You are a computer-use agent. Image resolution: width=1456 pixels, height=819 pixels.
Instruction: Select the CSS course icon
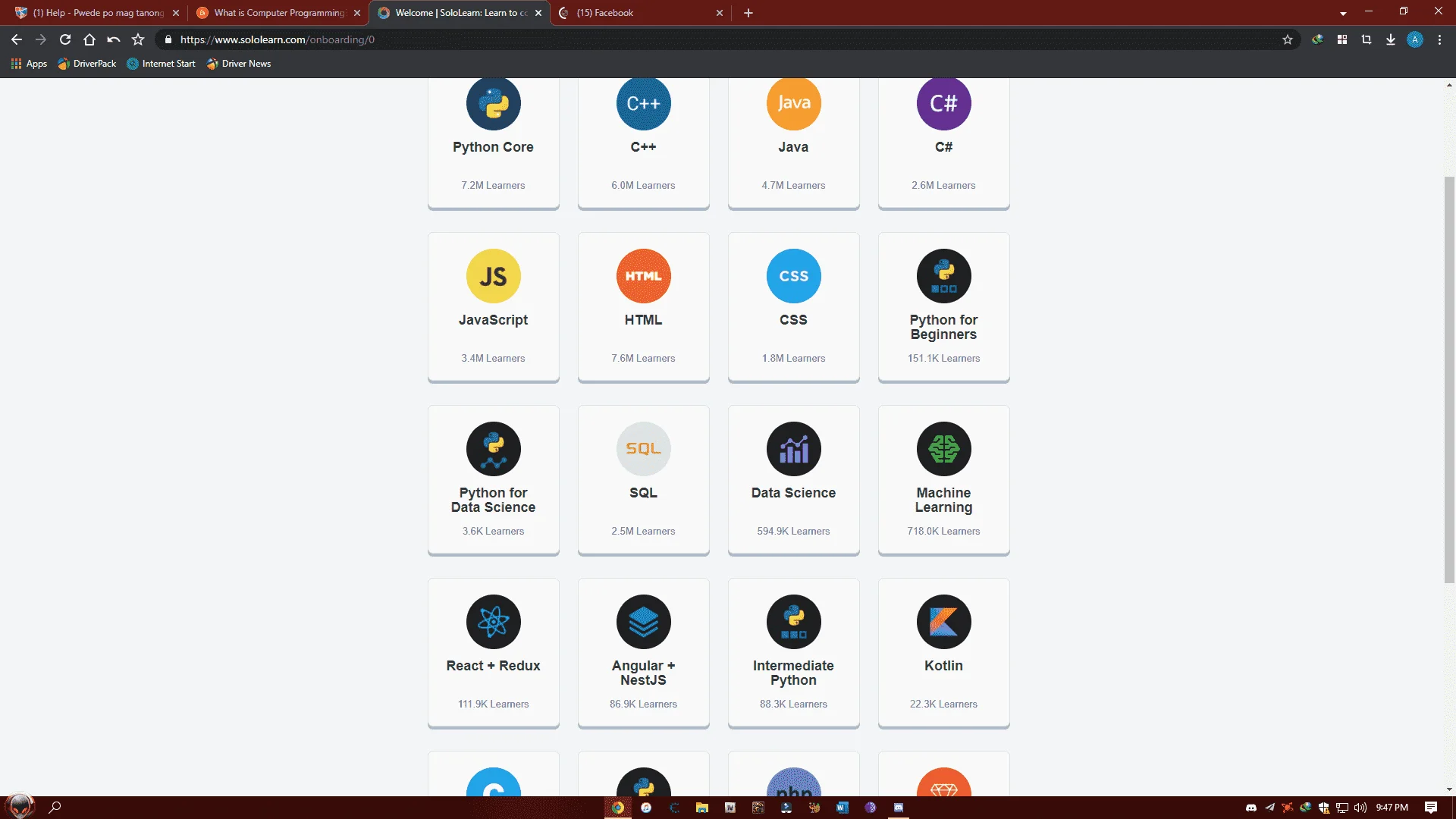pyautogui.click(x=793, y=276)
